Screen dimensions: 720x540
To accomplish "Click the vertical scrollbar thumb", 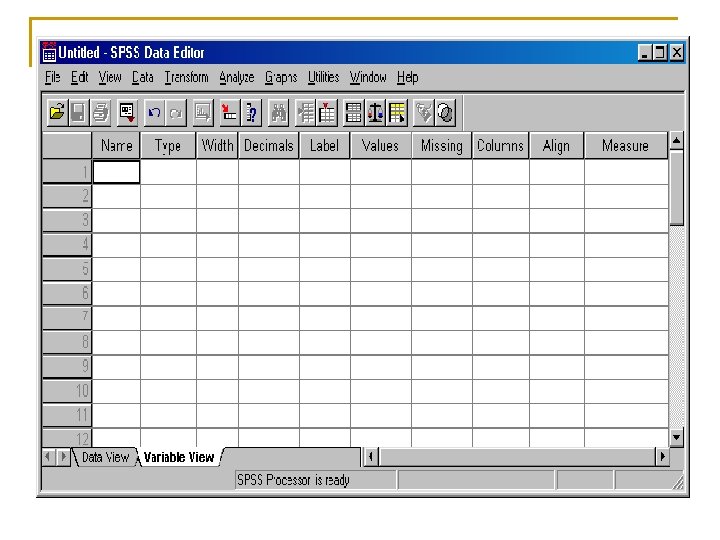I will pyautogui.click(x=676, y=188).
